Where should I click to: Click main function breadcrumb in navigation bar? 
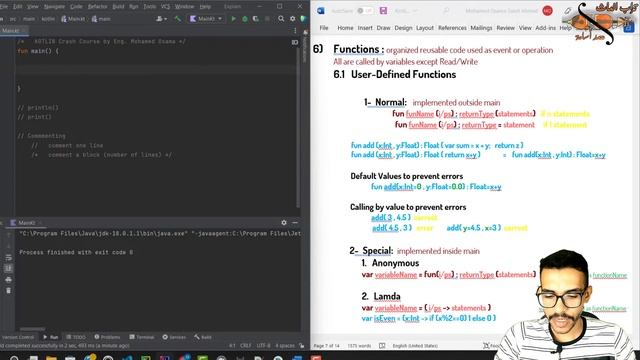pos(101,19)
